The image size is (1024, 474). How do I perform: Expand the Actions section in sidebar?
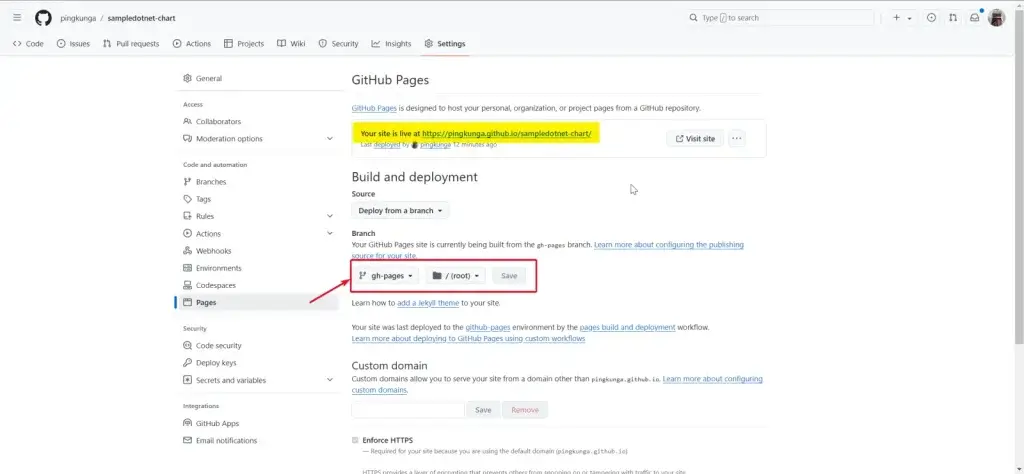(x=330, y=234)
